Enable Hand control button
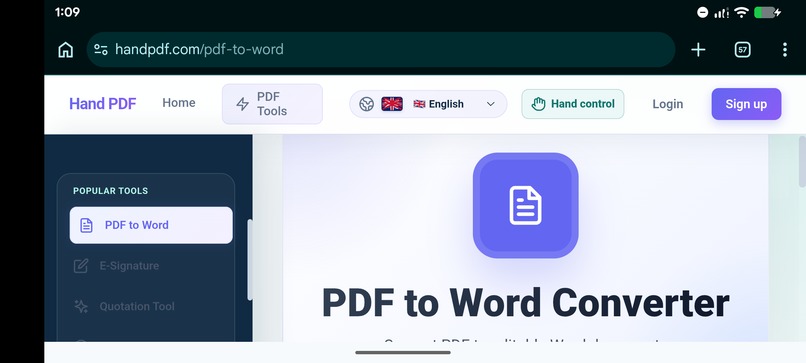Screen dimensions: 806x363 pos(573,104)
